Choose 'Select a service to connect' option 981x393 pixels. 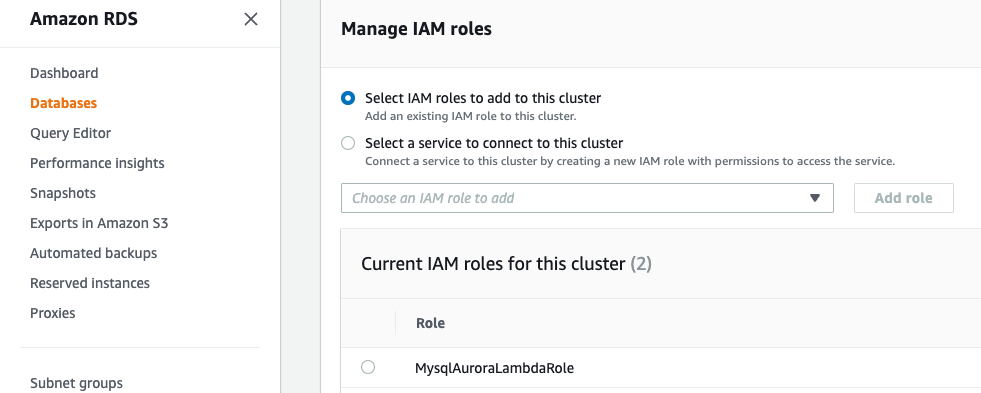[x=348, y=143]
